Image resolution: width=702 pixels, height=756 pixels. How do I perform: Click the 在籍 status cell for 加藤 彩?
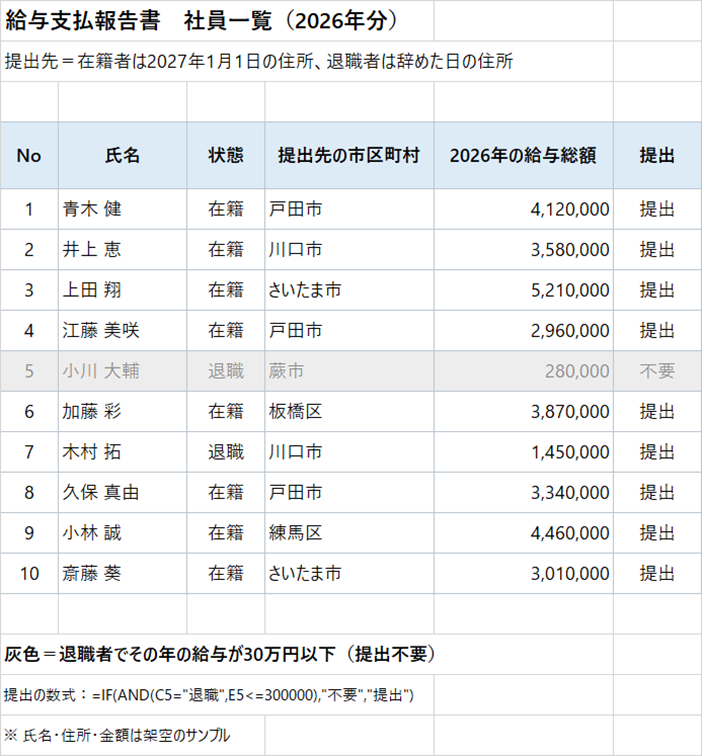226,412
